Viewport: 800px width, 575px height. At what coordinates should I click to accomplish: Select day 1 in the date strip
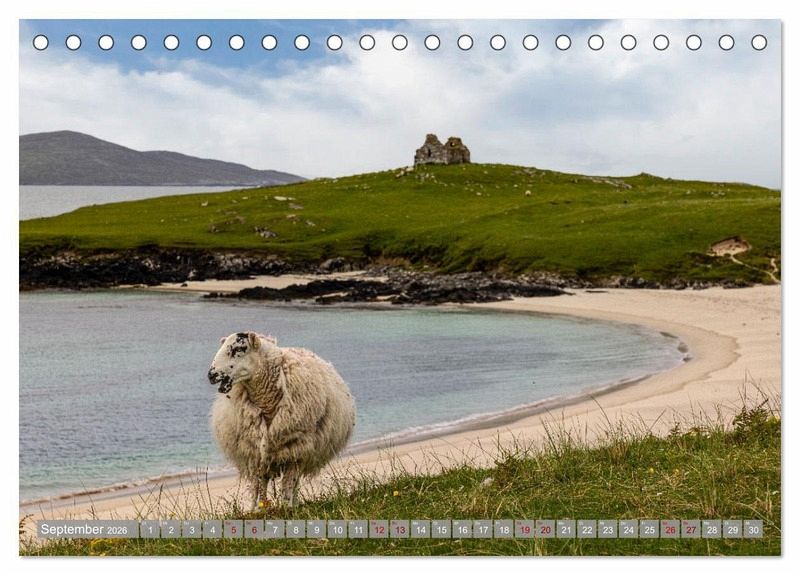click(x=150, y=529)
